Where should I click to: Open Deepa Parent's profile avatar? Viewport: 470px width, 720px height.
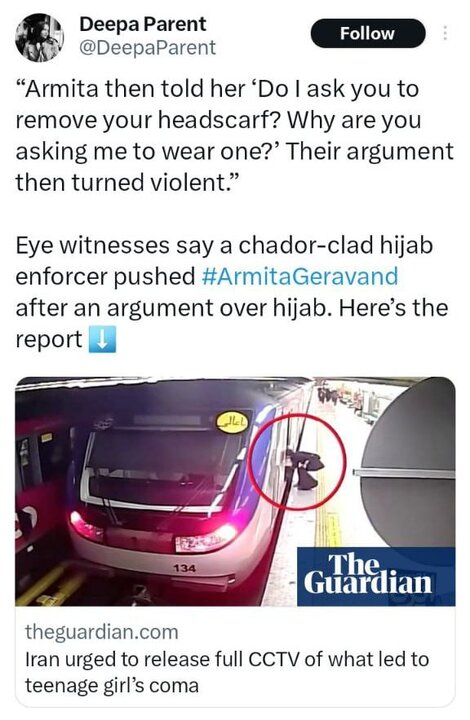tap(40, 37)
